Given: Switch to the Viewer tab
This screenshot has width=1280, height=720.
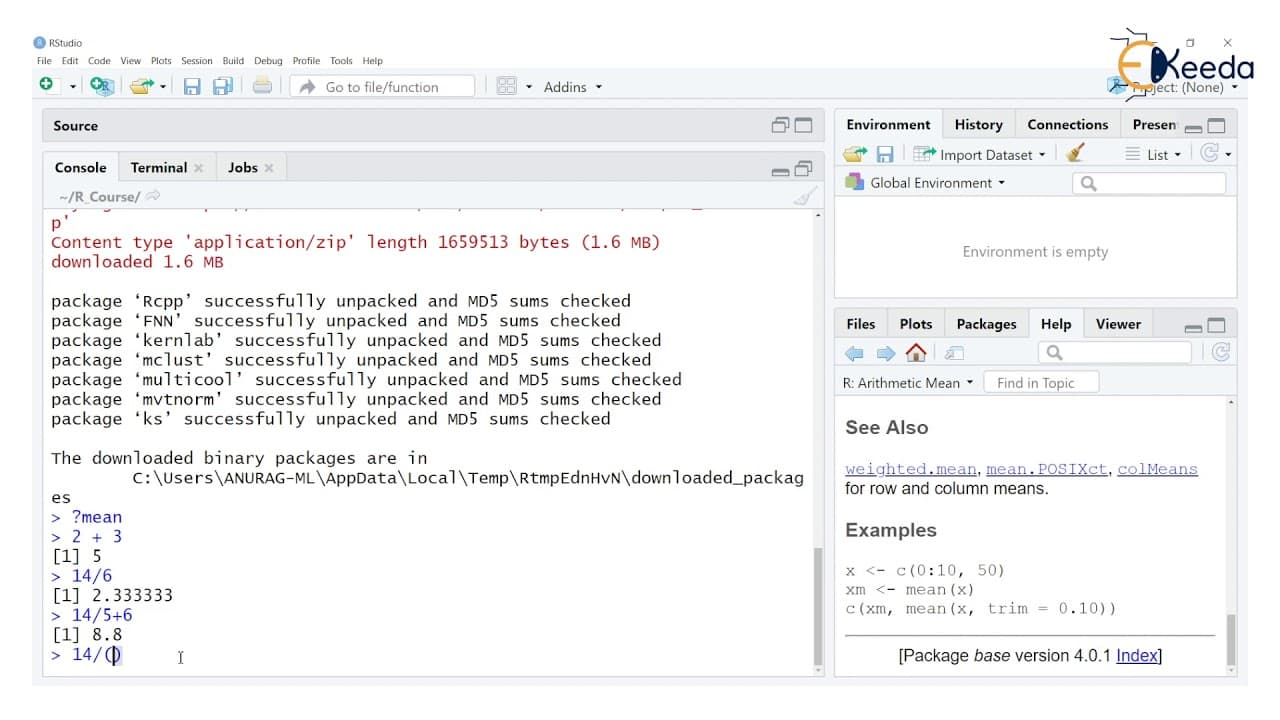Looking at the screenshot, I should (x=1118, y=324).
